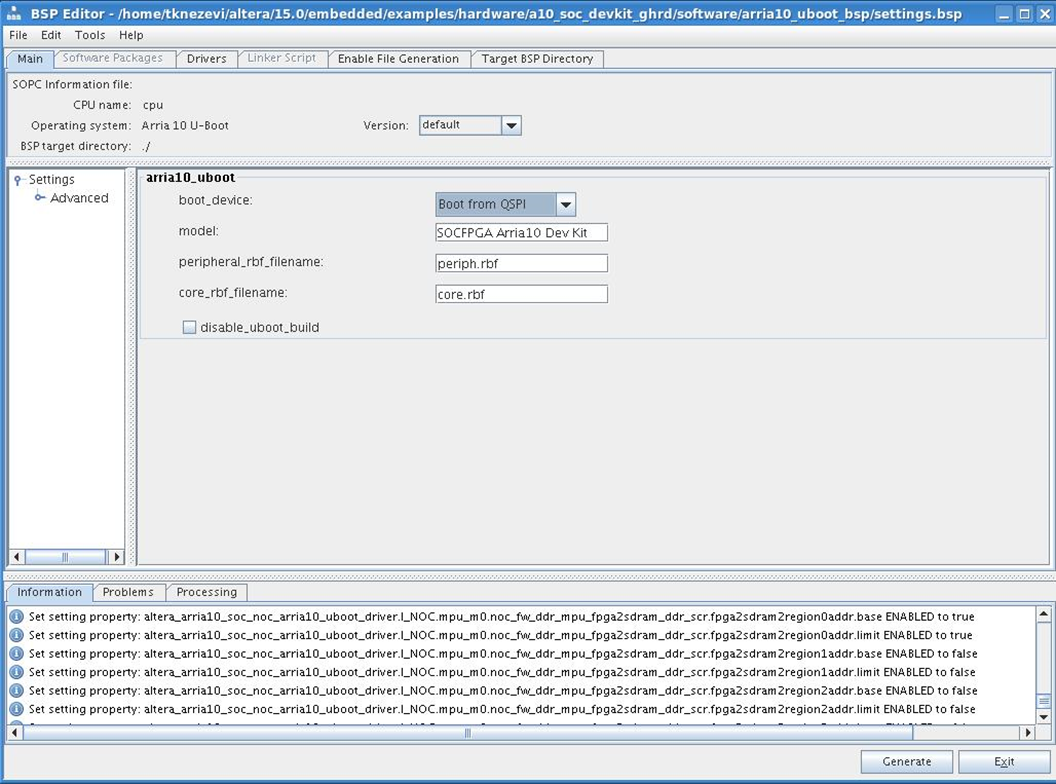Click the log horizontal scroll left arrow

[15, 732]
